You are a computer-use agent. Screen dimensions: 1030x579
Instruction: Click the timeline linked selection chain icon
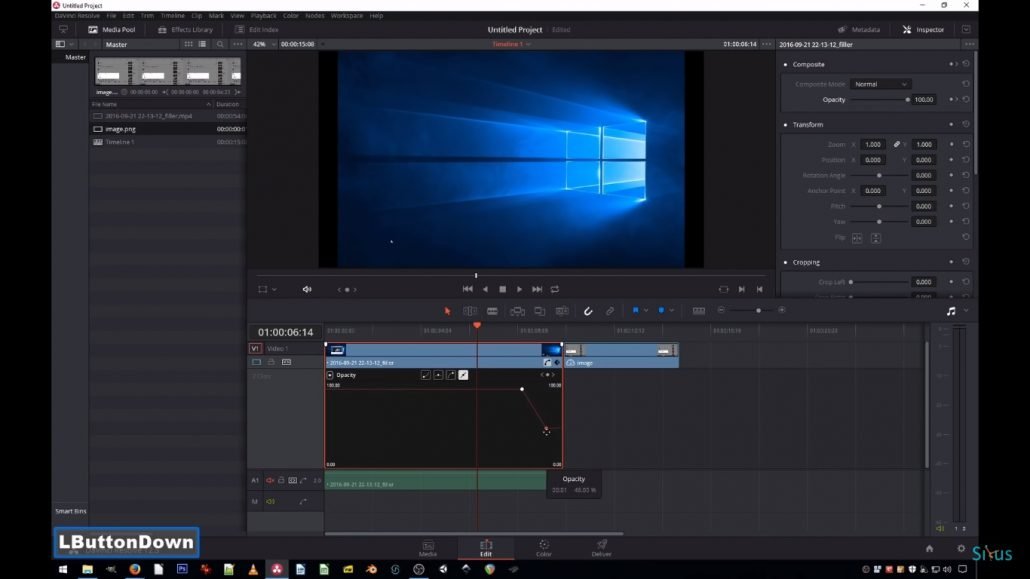[610, 311]
